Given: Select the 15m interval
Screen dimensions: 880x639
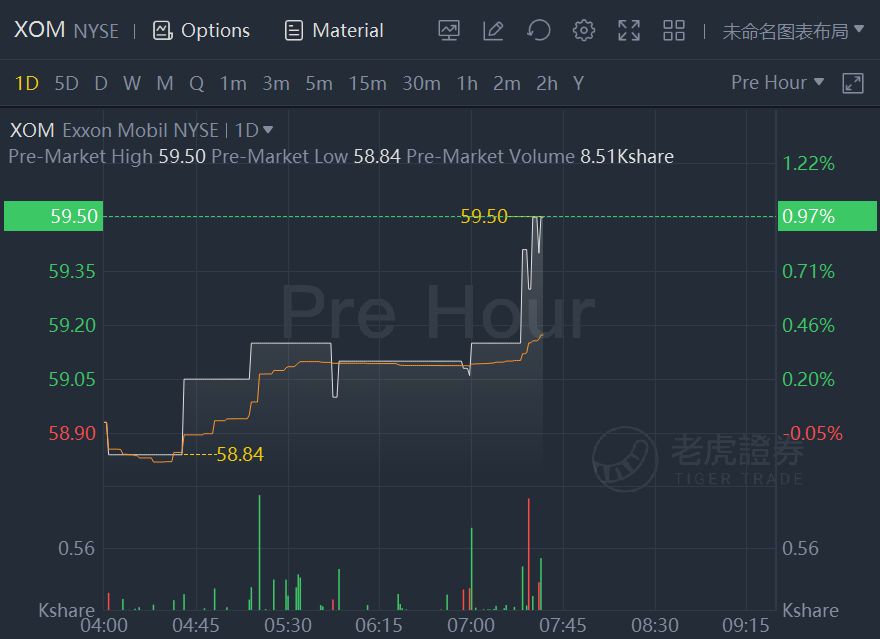Looking at the screenshot, I should point(368,84).
